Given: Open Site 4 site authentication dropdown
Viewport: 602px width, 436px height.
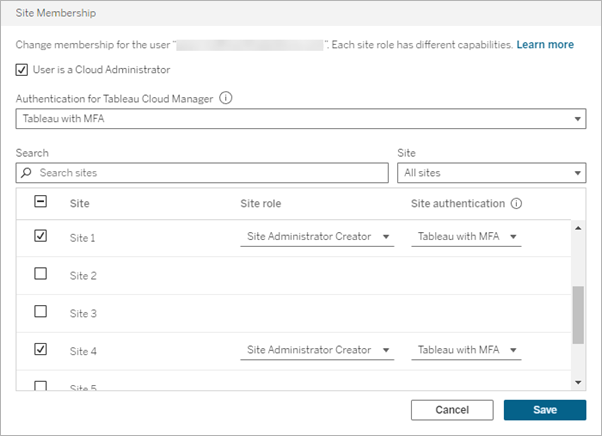Looking at the screenshot, I should point(466,350).
